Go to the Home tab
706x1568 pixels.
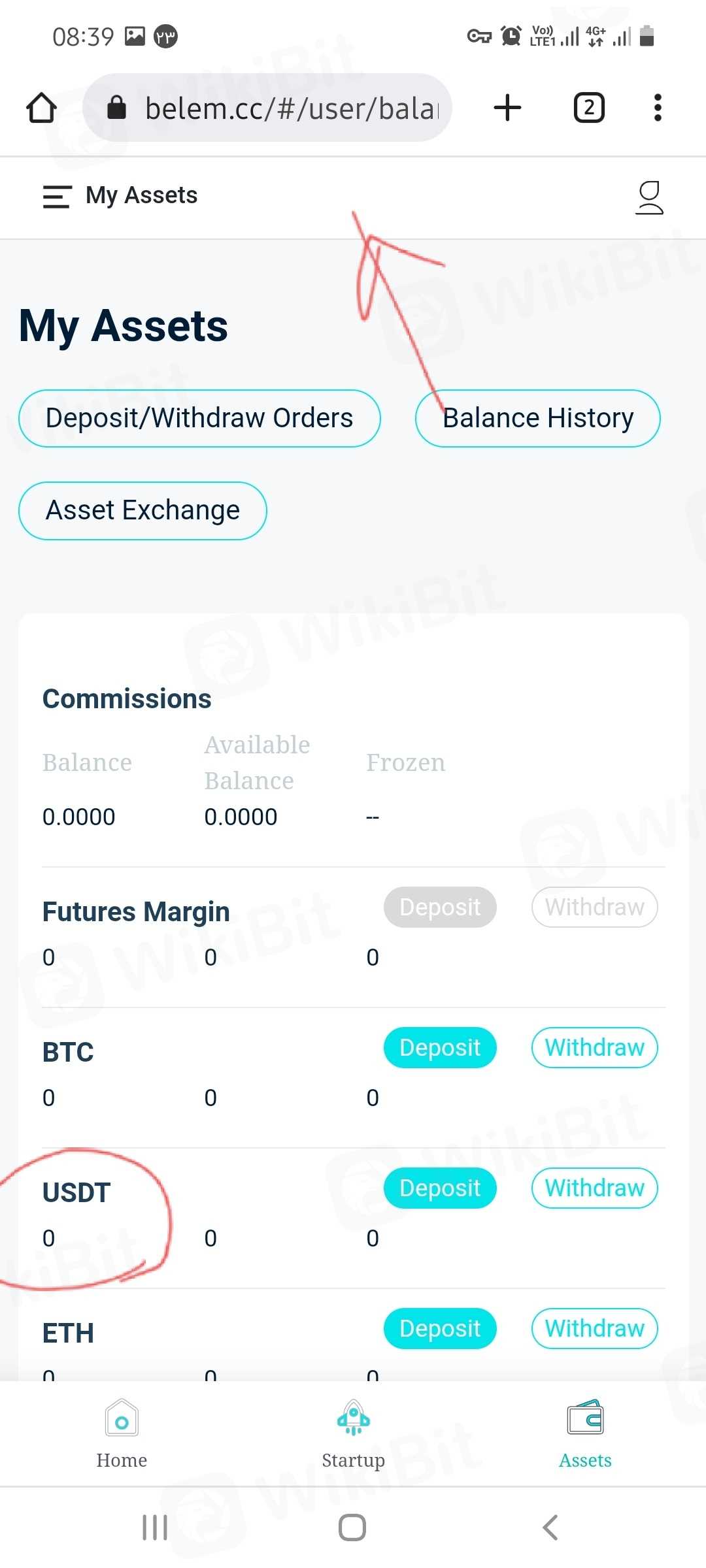(122, 1435)
